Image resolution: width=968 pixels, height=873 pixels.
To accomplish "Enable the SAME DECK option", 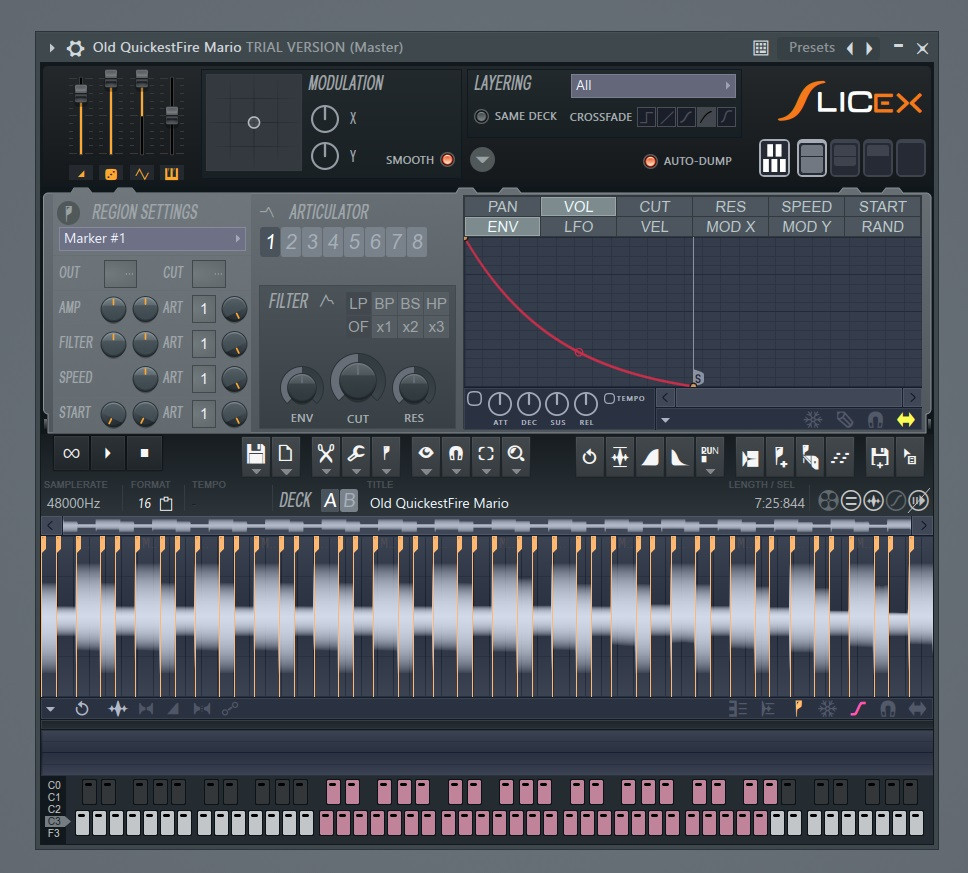I will pos(481,116).
